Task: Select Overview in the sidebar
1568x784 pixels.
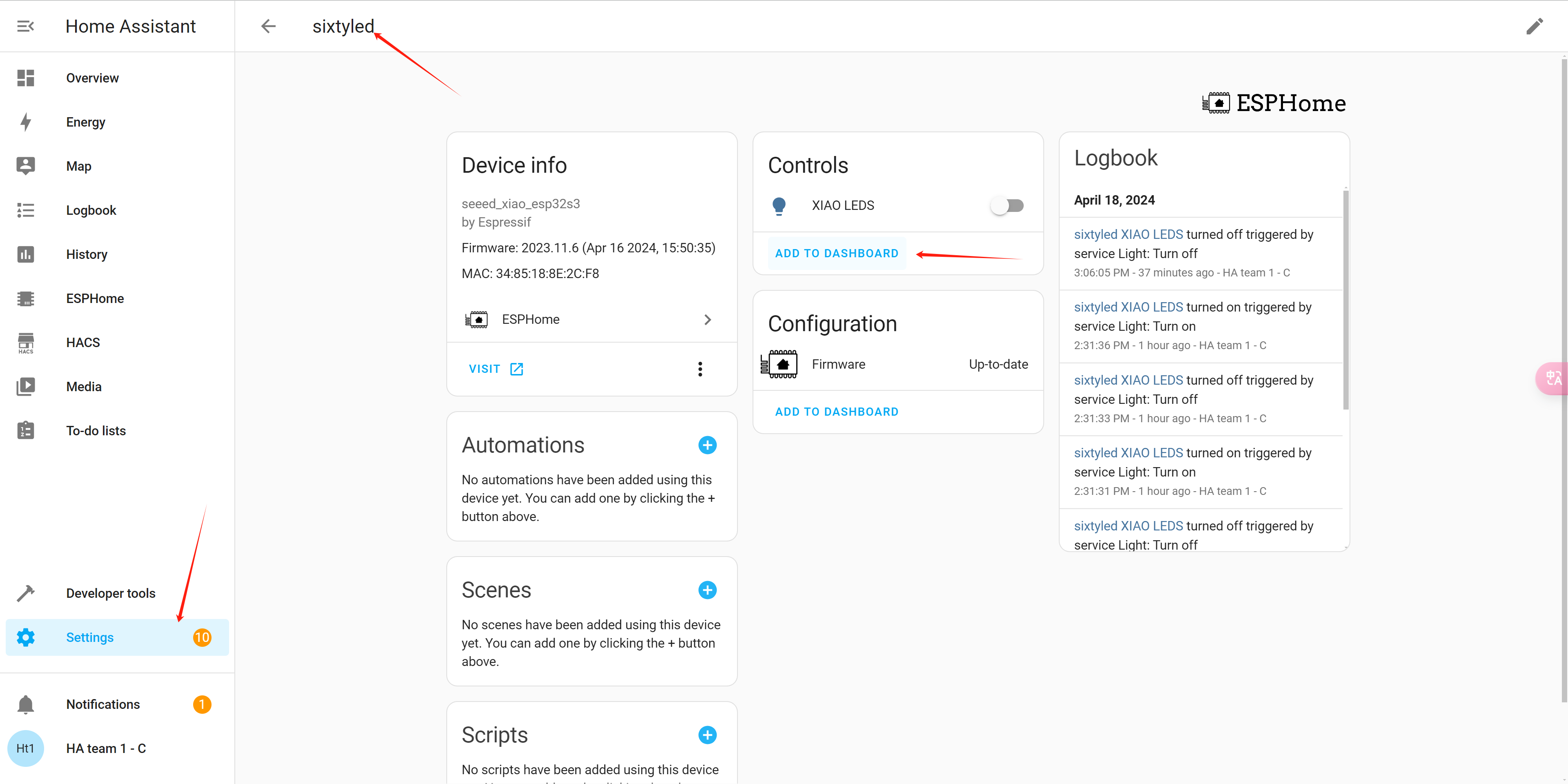Action: [x=117, y=78]
